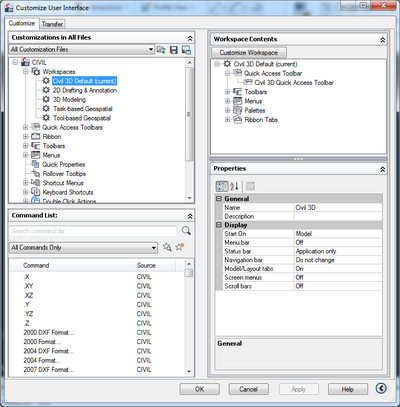Click in the Search command list field
The height and width of the screenshot is (407, 400).
point(93,231)
